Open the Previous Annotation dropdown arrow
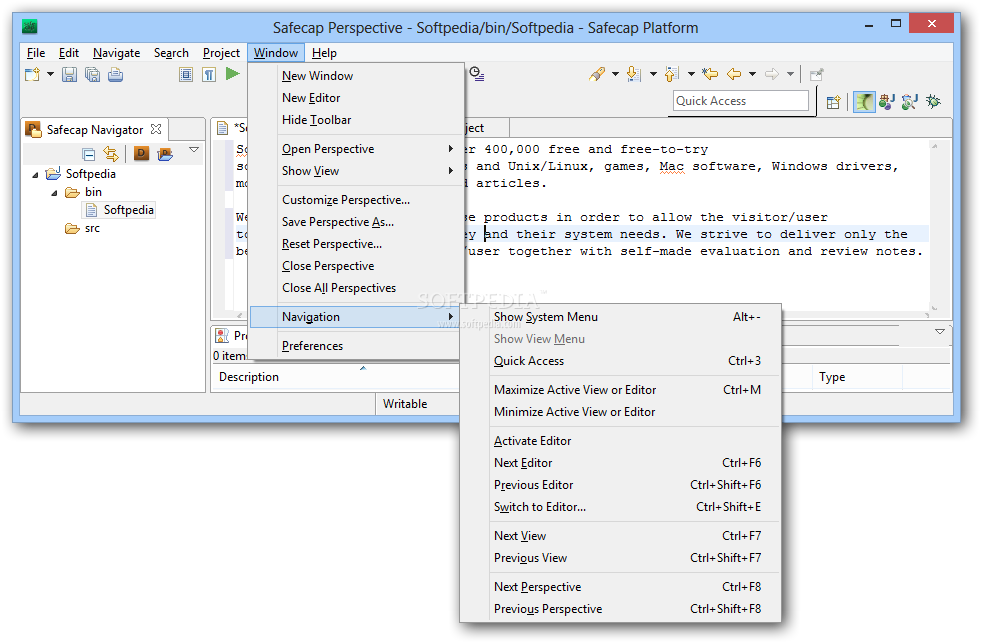The image size is (981, 643). [x=691, y=74]
